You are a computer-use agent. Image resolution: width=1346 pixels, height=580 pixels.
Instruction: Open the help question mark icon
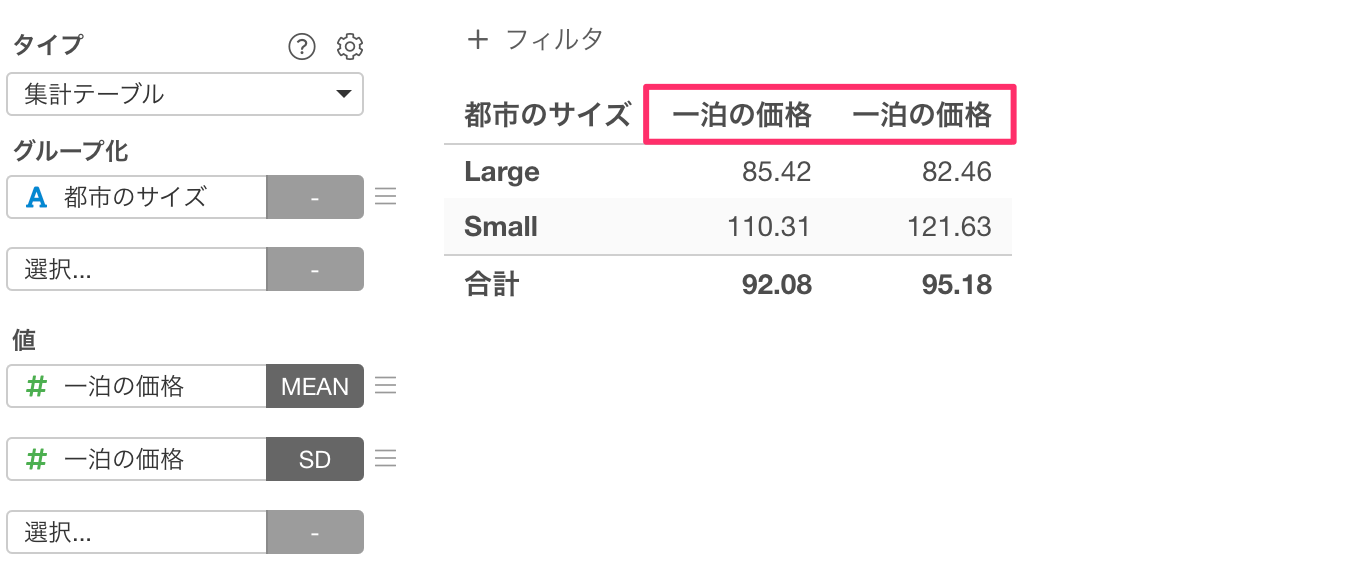coord(301,46)
